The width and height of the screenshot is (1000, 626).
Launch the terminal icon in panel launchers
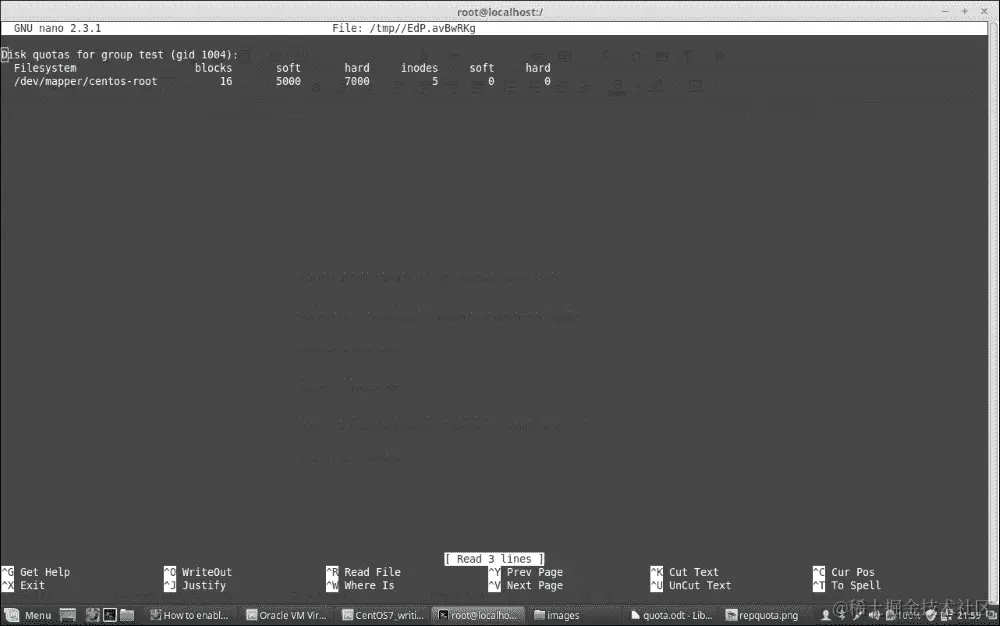click(x=110, y=615)
